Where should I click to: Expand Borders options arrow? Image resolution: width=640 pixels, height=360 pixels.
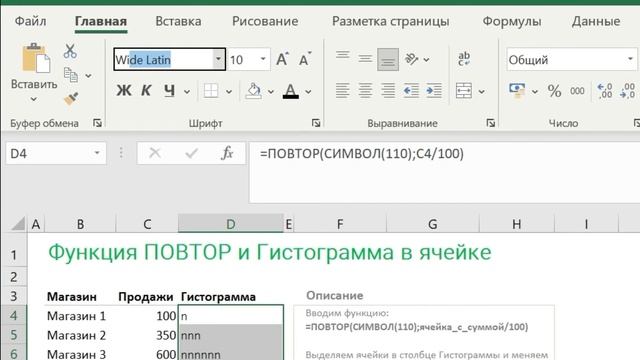229,92
